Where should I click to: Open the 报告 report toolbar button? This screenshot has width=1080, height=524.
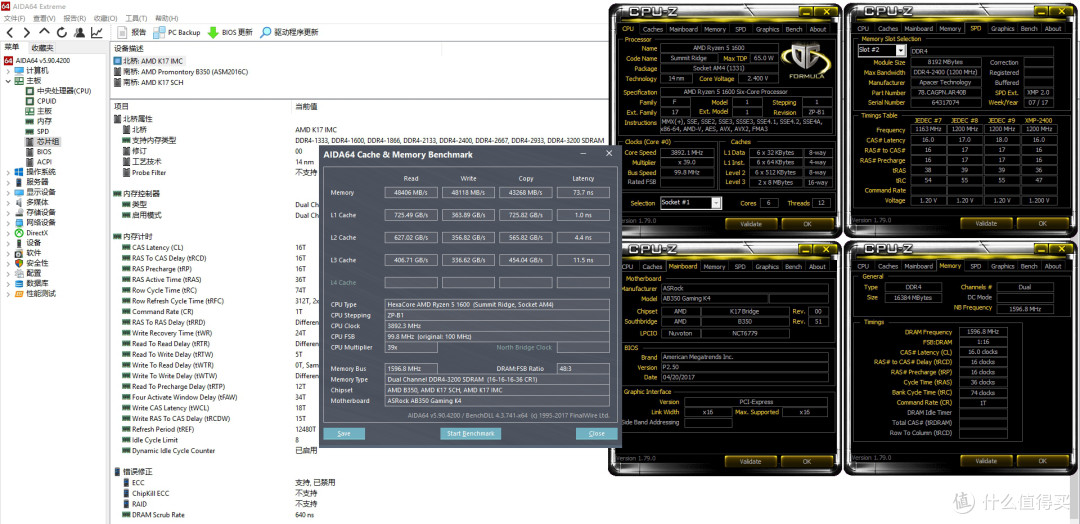click(132, 32)
